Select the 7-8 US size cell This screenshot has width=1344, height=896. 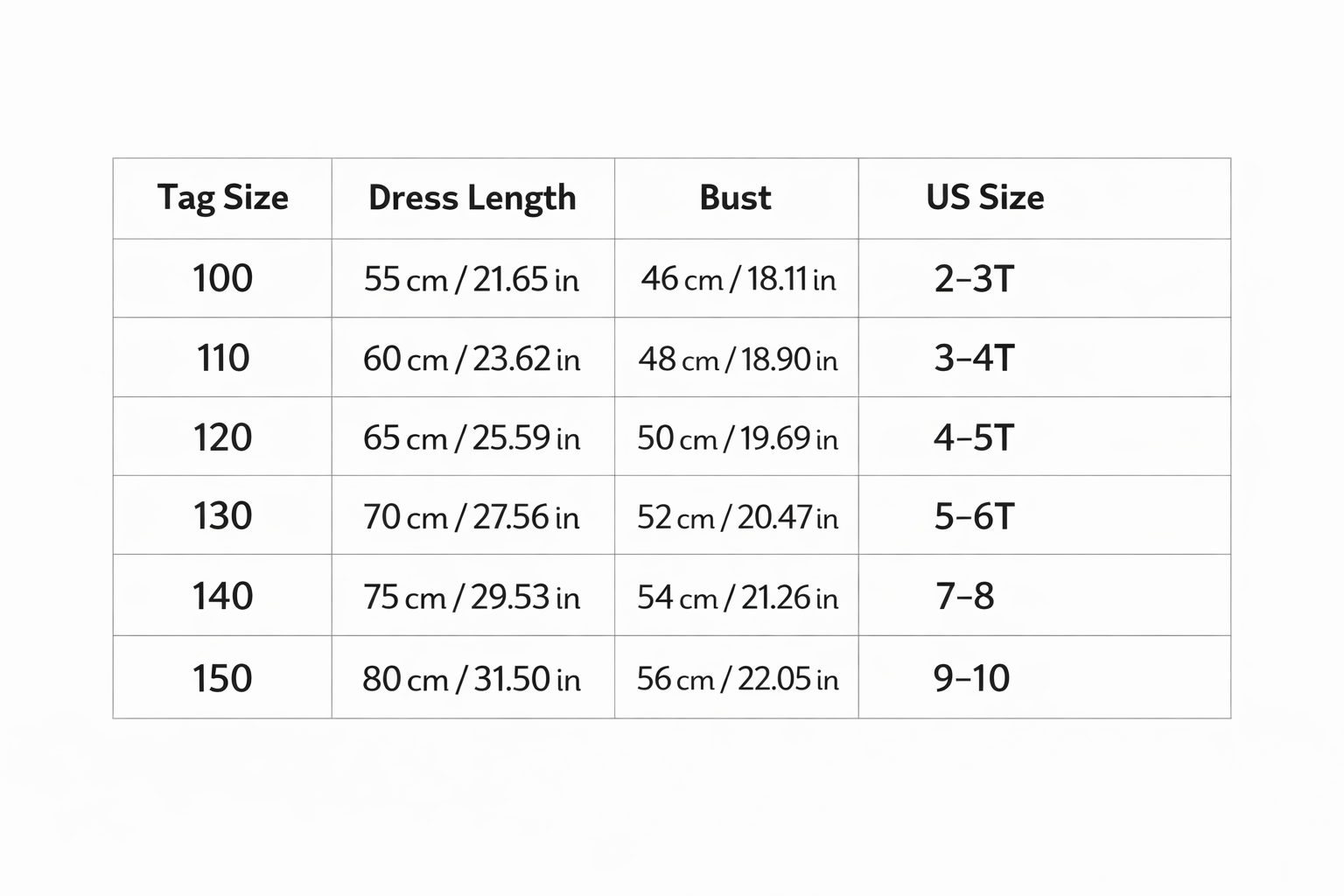(x=964, y=597)
